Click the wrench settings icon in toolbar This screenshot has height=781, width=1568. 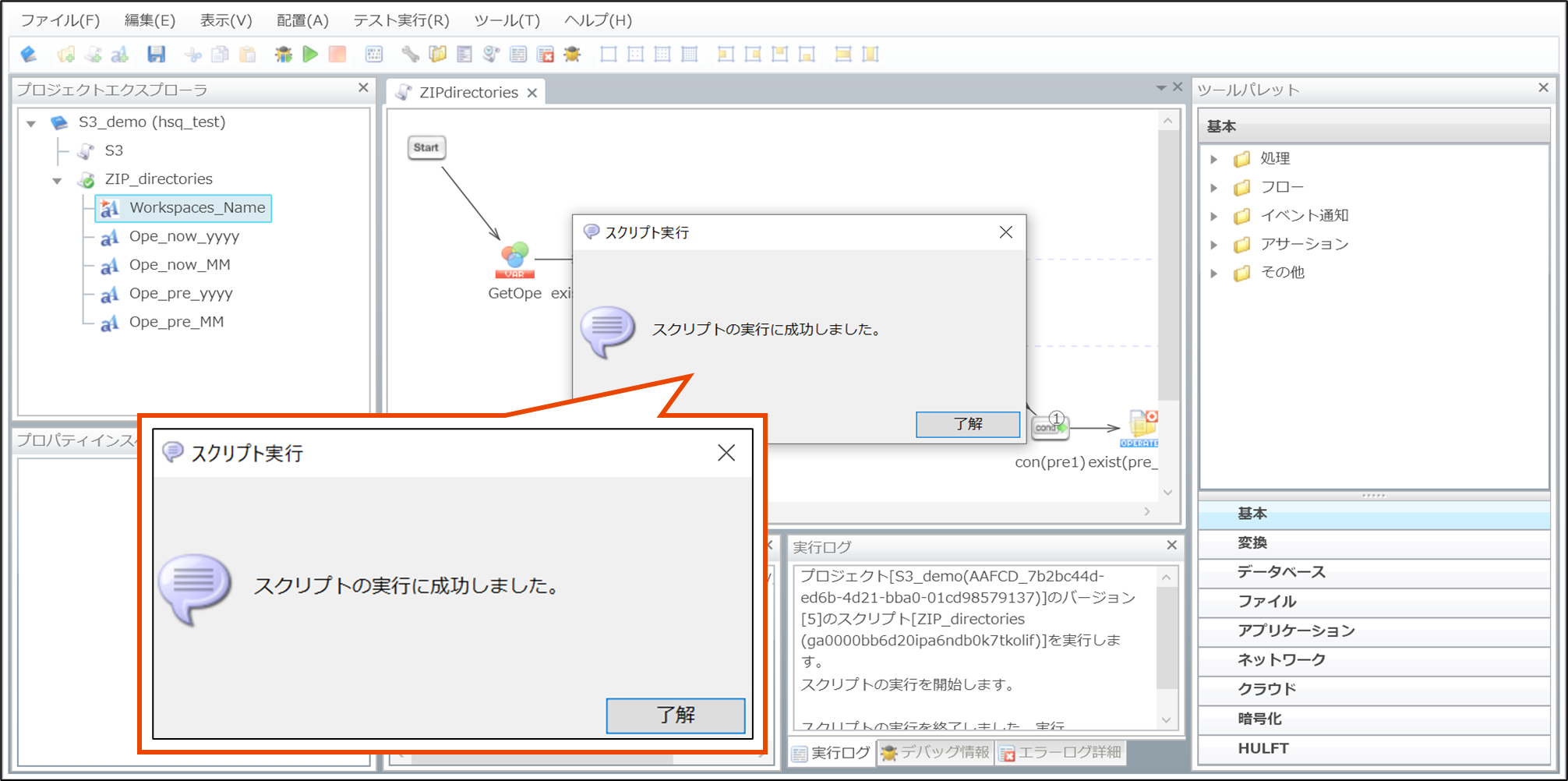pos(411,54)
